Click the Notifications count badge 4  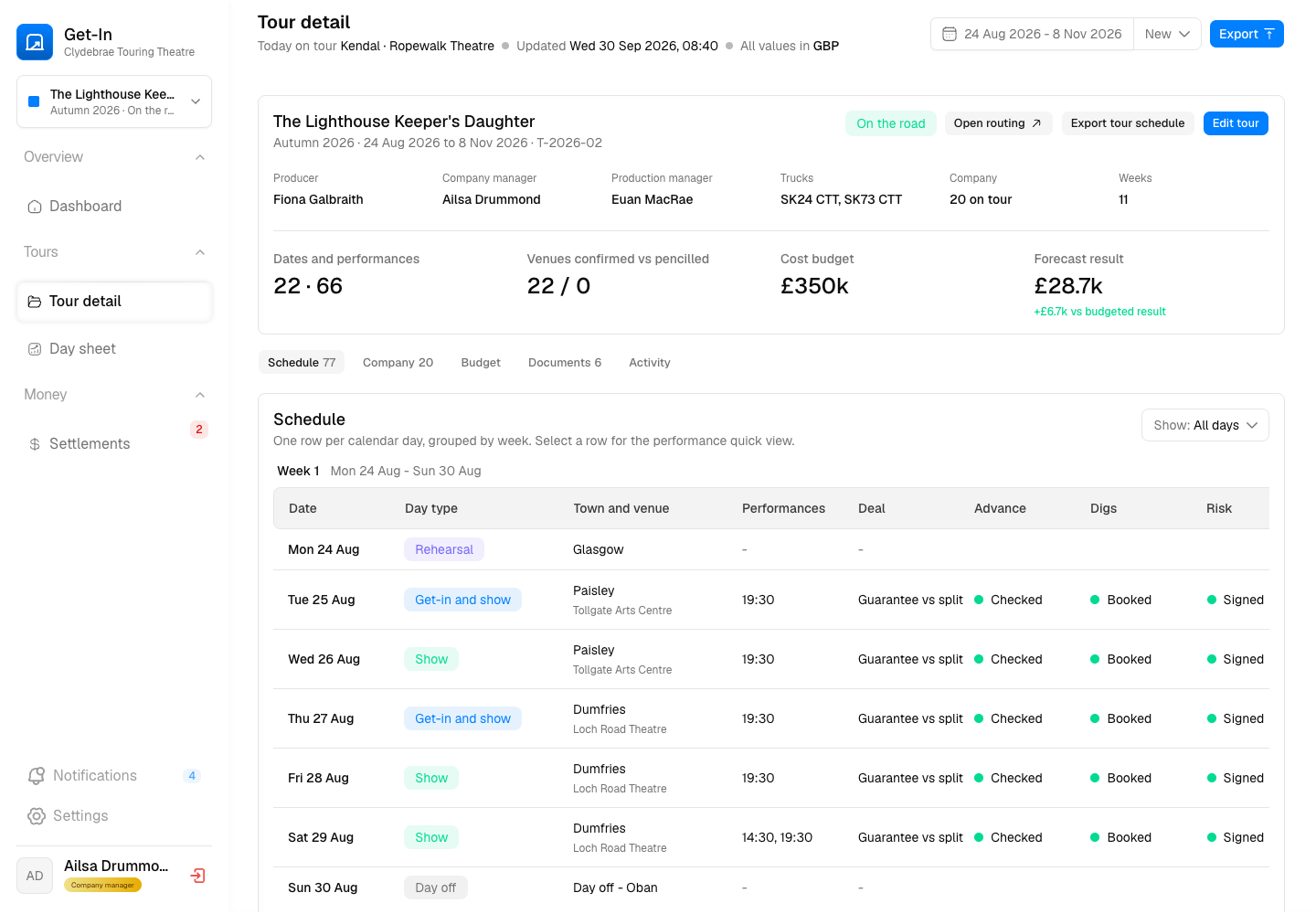coord(192,776)
